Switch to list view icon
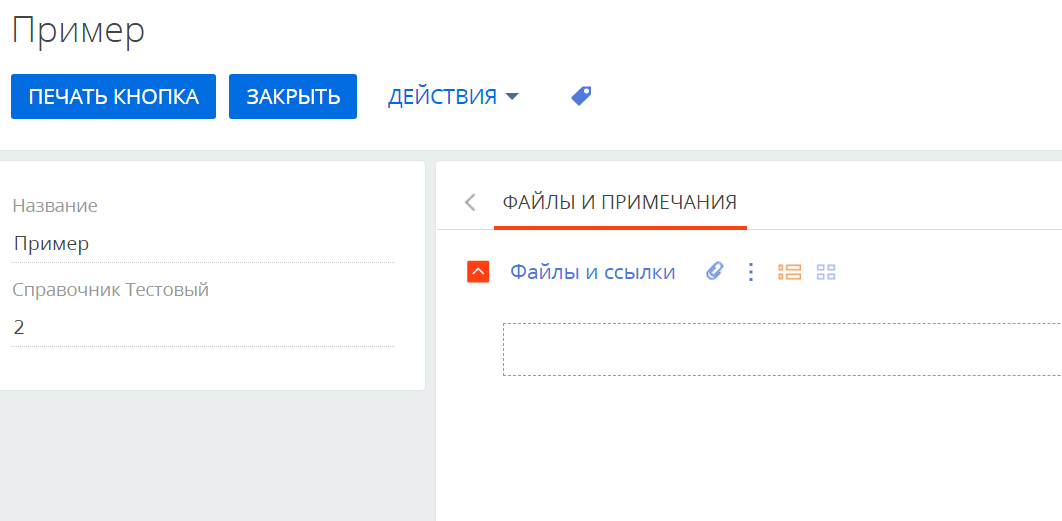Screen dimensions: 1062x521 point(790,272)
